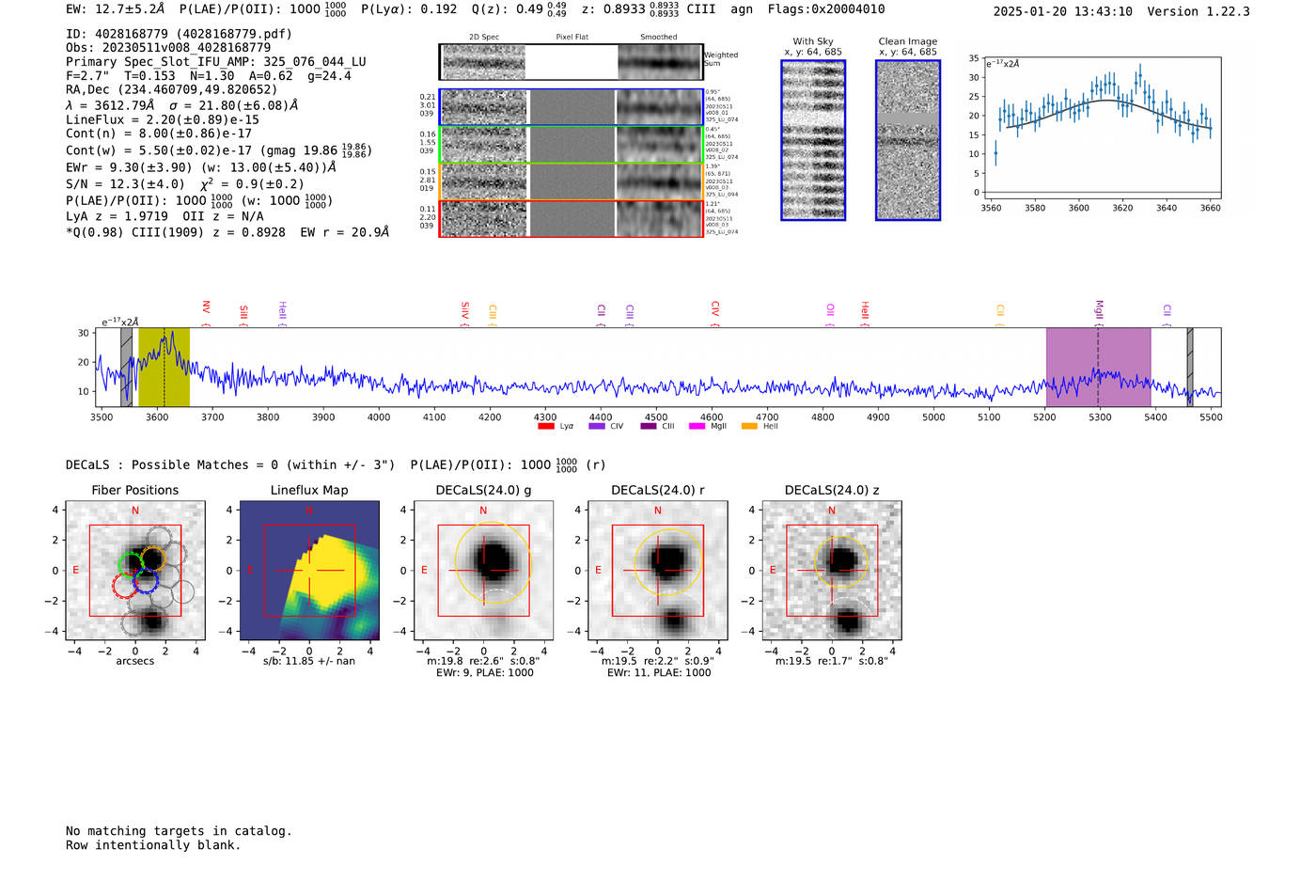Click the 'Q(z): 0.49' header value
Viewport: 1316px width, 896px height.
pyautogui.click(x=507, y=9)
